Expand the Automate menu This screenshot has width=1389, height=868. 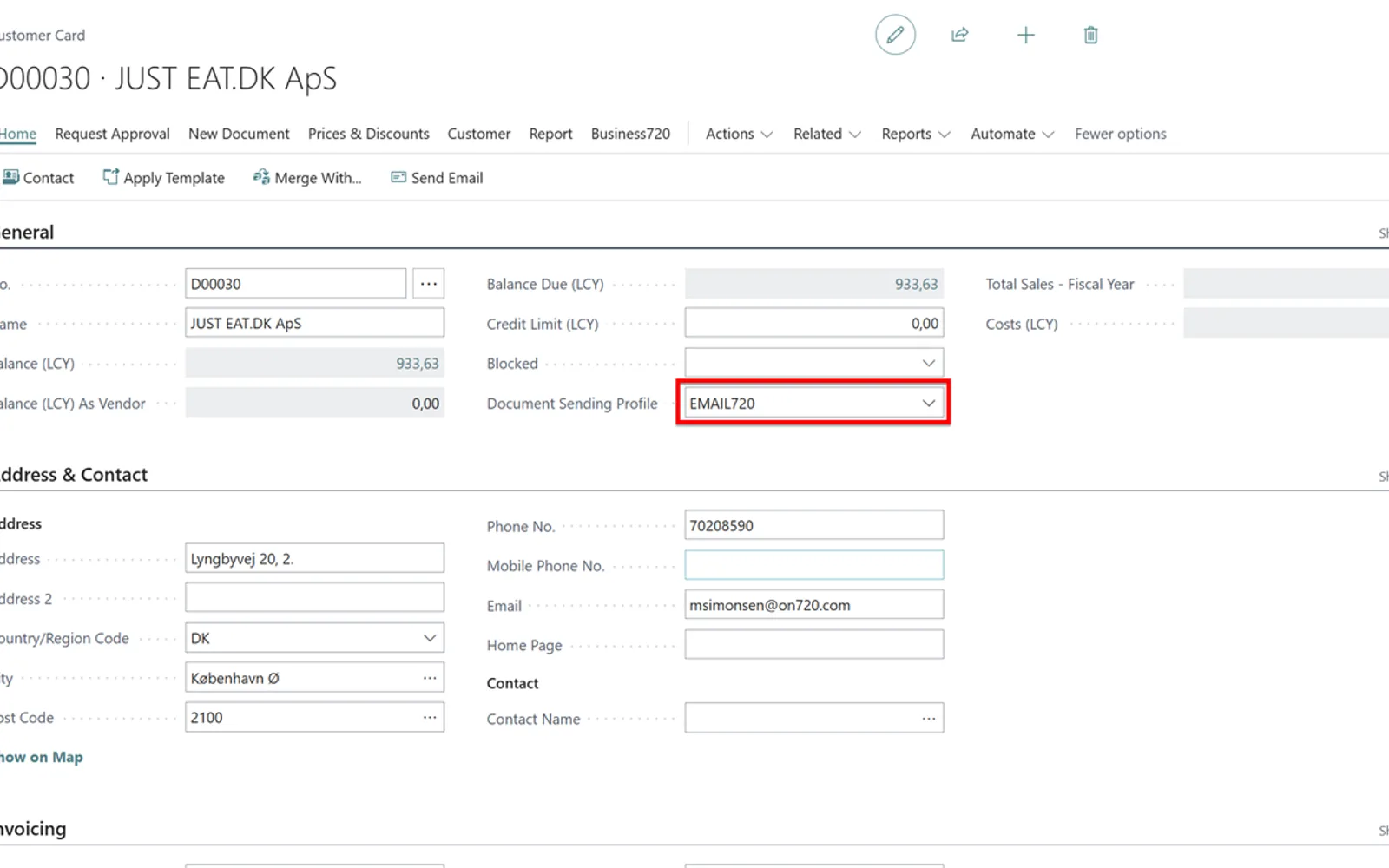[x=1012, y=134]
